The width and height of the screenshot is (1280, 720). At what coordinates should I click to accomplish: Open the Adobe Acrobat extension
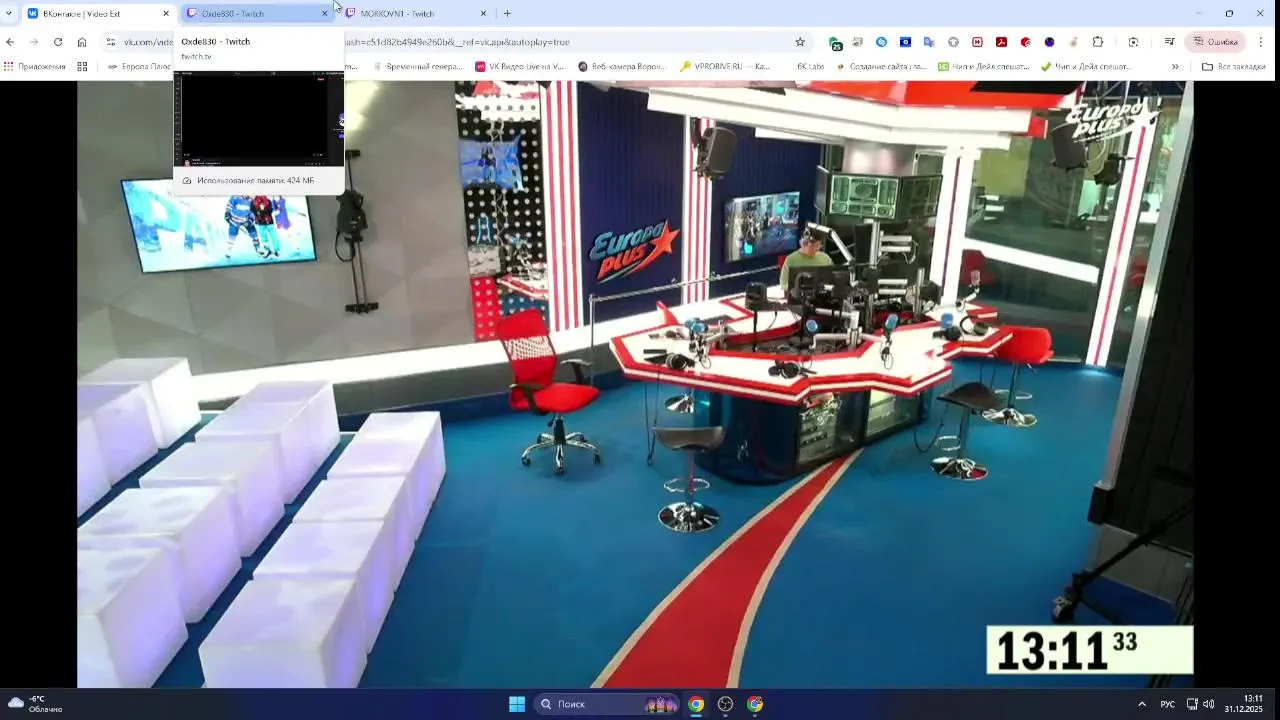[1001, 42]
